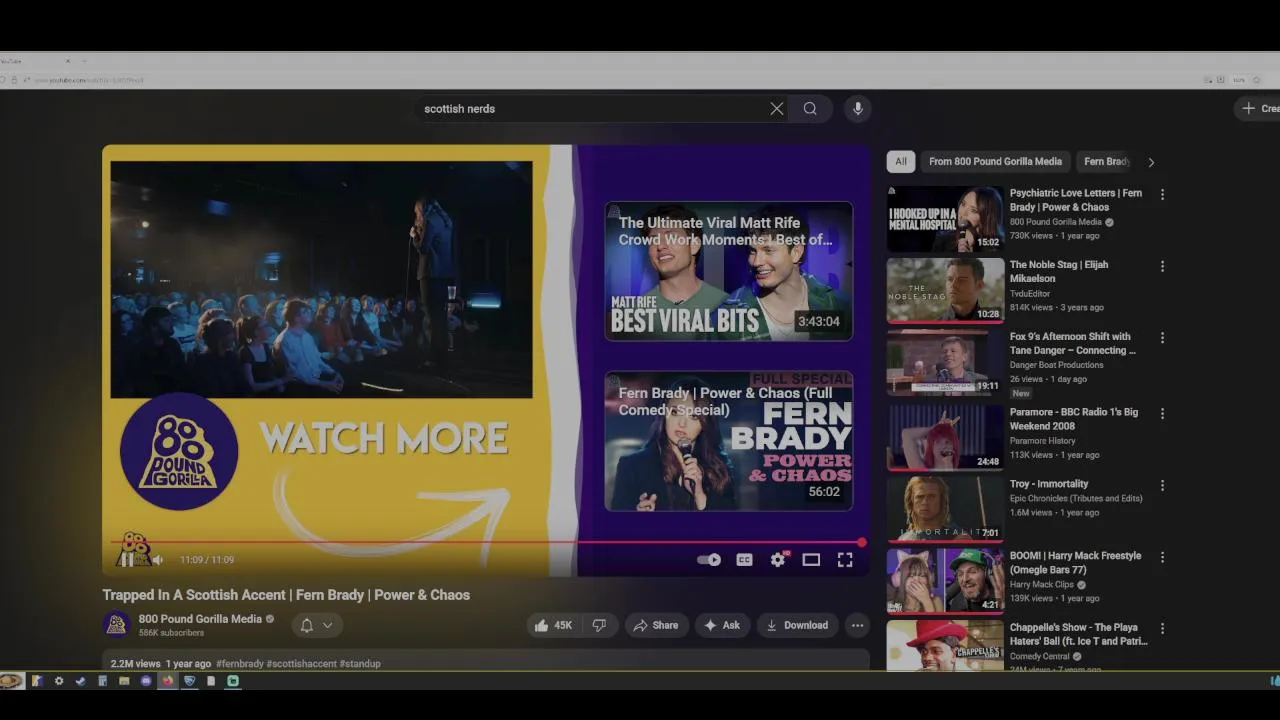Open Fox 9's Afternoon Shift video thumbnail
Image resolution: width=1280 pixels, height=720 pixels.
click(x=945, y=362)
